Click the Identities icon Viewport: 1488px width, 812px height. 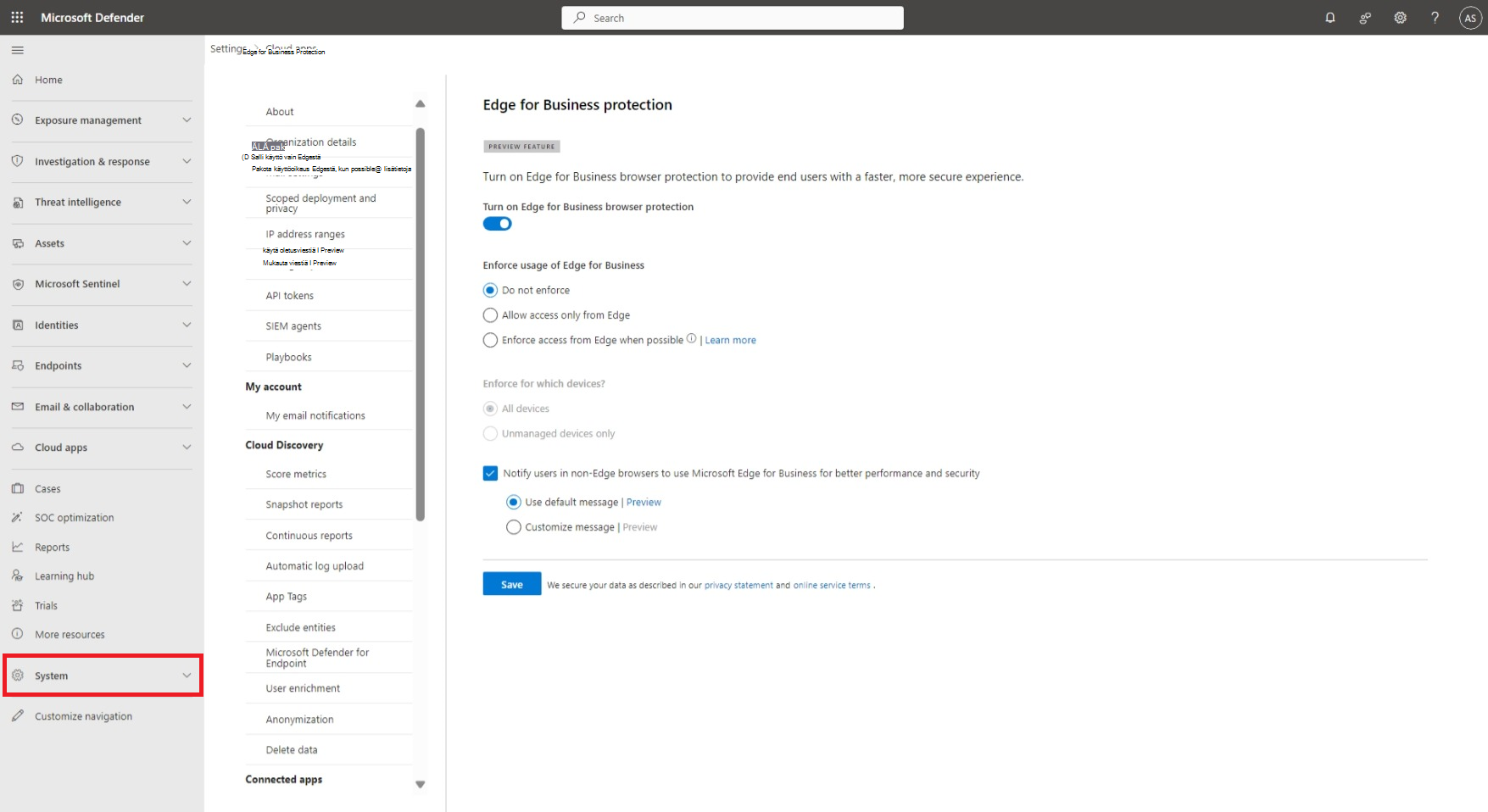click(x=17, y=325)
